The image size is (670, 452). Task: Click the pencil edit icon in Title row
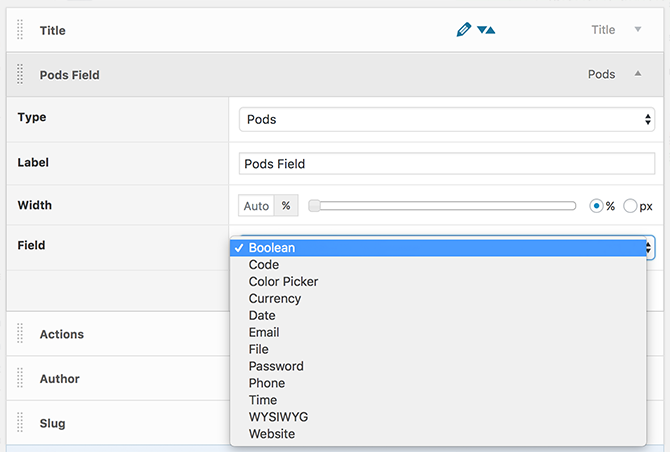[463, 30]
